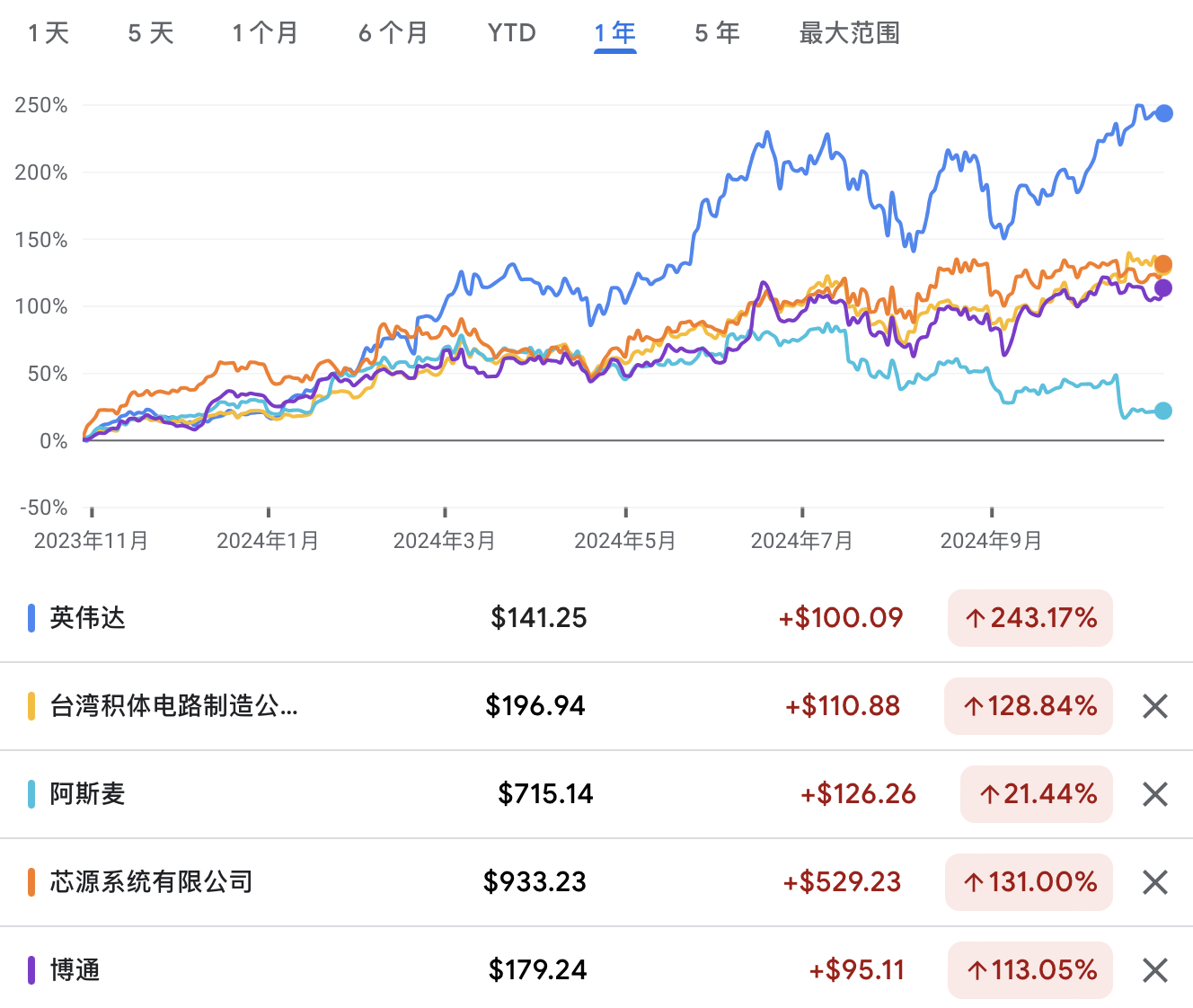Image resolution: width=1193 pixels, height=1008 pixels.
Task: Click the 2024年5月 axis label
Action: coord(625,541)
